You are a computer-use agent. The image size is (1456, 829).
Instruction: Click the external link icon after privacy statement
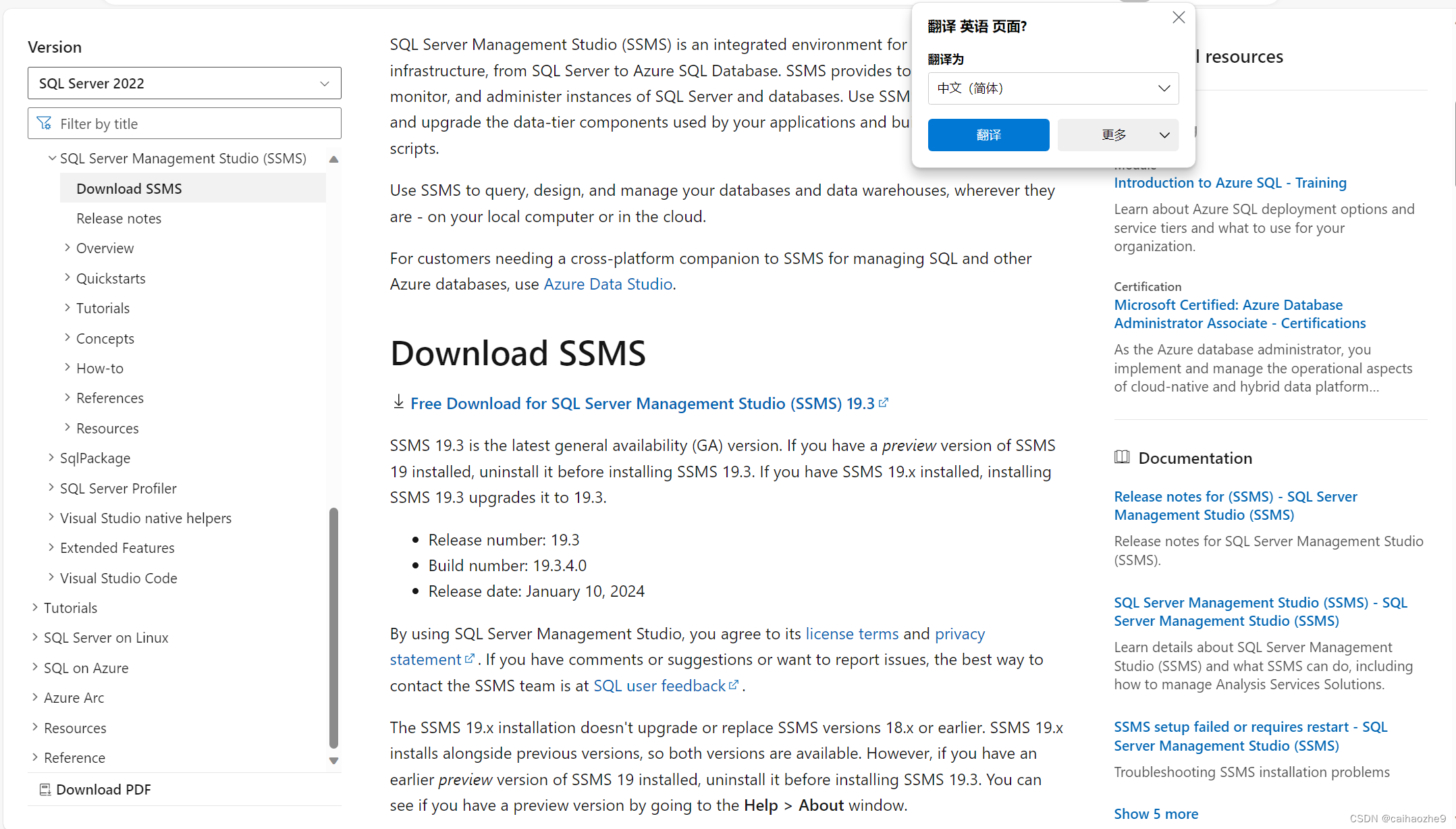pyautogui.click(x=471, y=659)
